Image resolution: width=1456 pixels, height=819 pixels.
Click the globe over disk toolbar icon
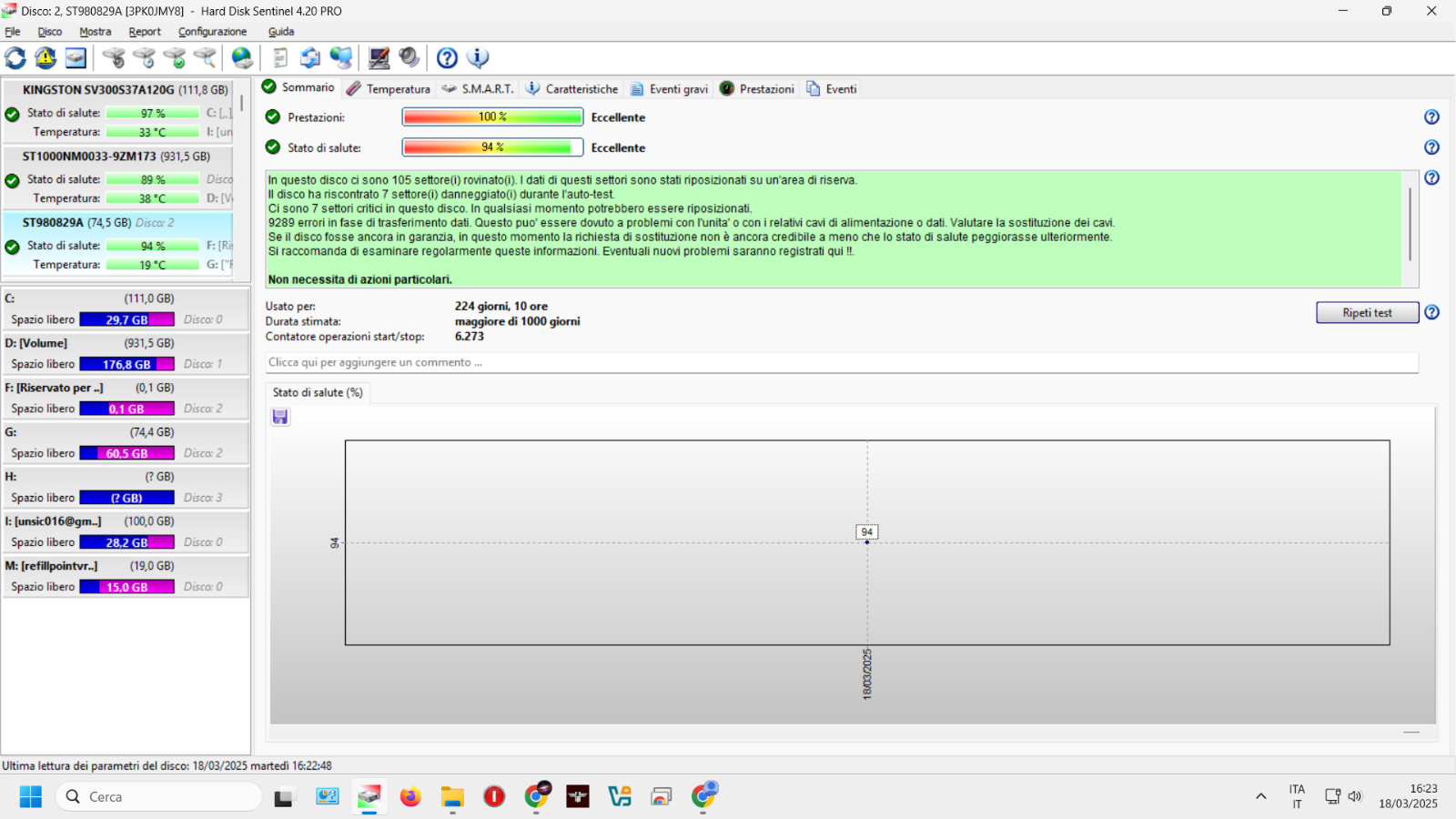tap(242, 58)
